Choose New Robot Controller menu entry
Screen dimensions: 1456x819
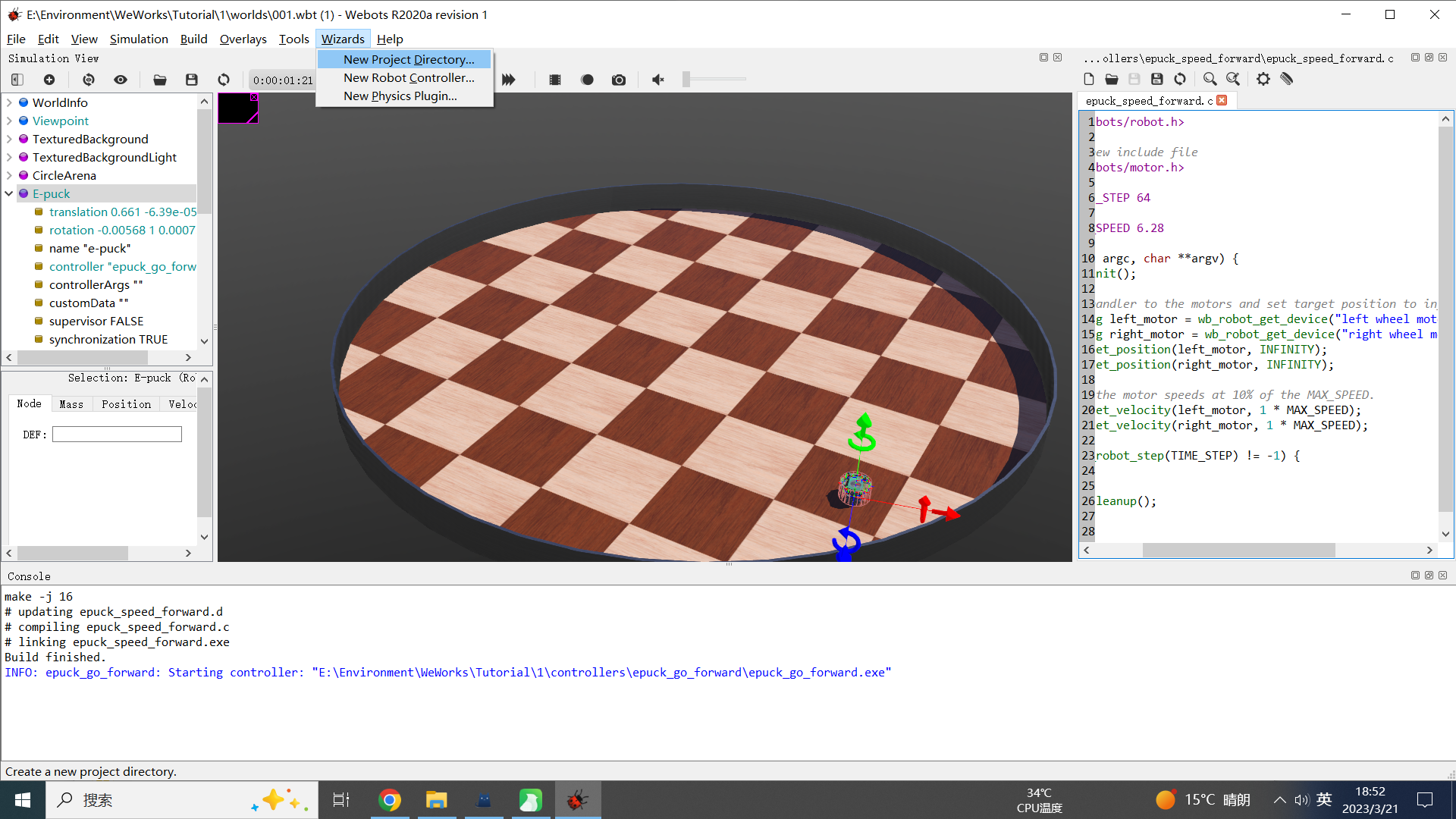click(x=404, y=77)
